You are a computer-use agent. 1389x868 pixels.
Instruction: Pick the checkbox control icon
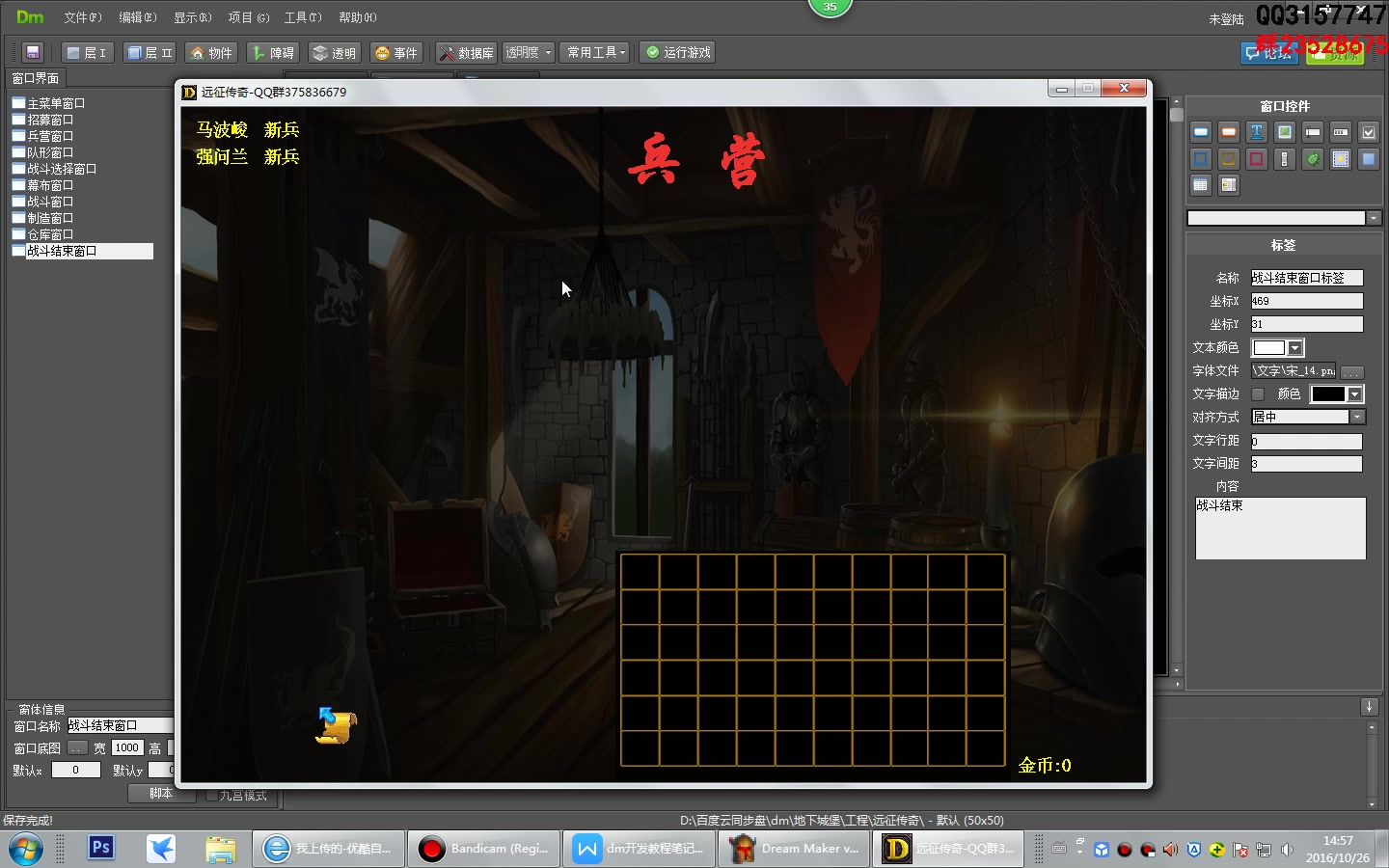coord(1368,132)
